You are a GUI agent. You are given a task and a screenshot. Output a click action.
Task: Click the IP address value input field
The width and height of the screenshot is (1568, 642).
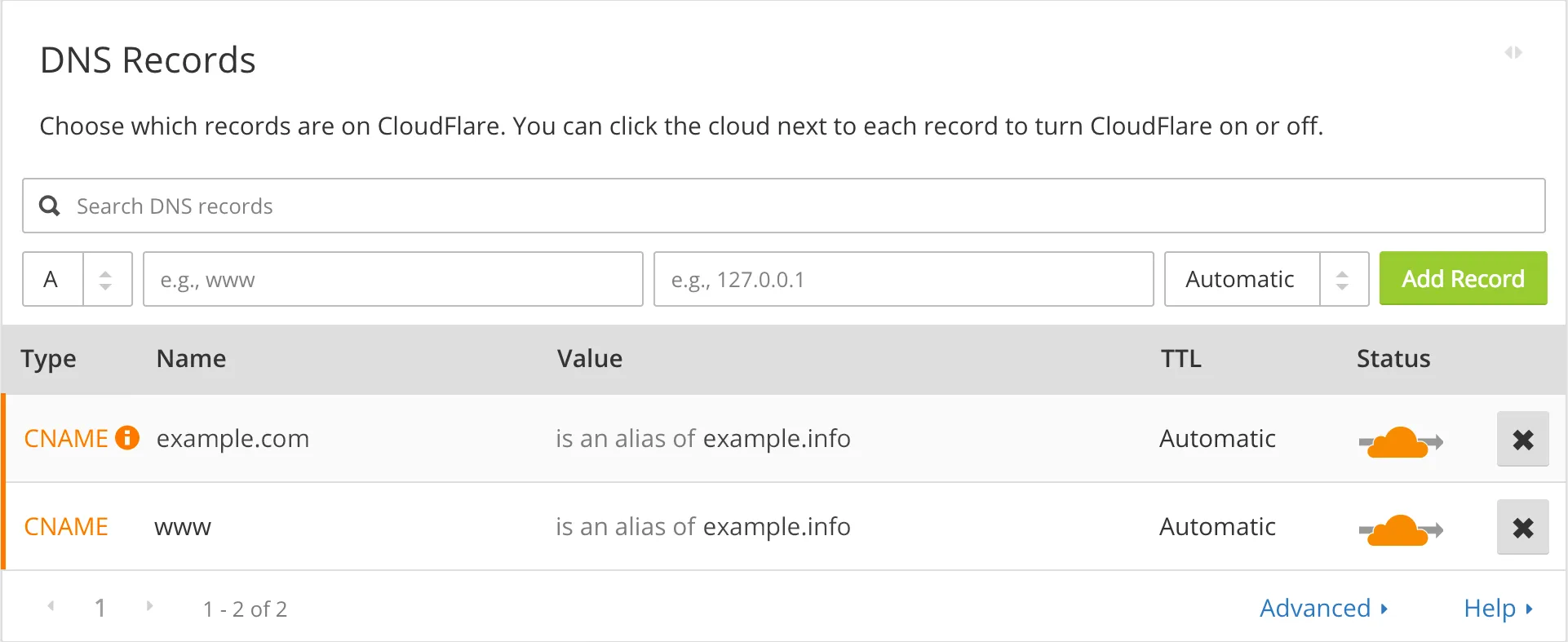pos(903,279)
